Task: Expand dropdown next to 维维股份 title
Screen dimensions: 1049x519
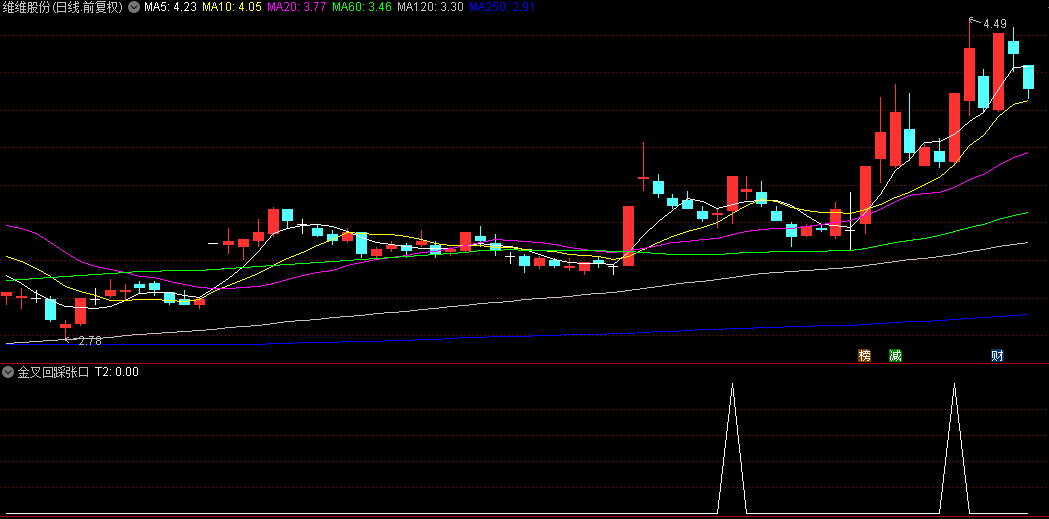Action: [134, 7]
